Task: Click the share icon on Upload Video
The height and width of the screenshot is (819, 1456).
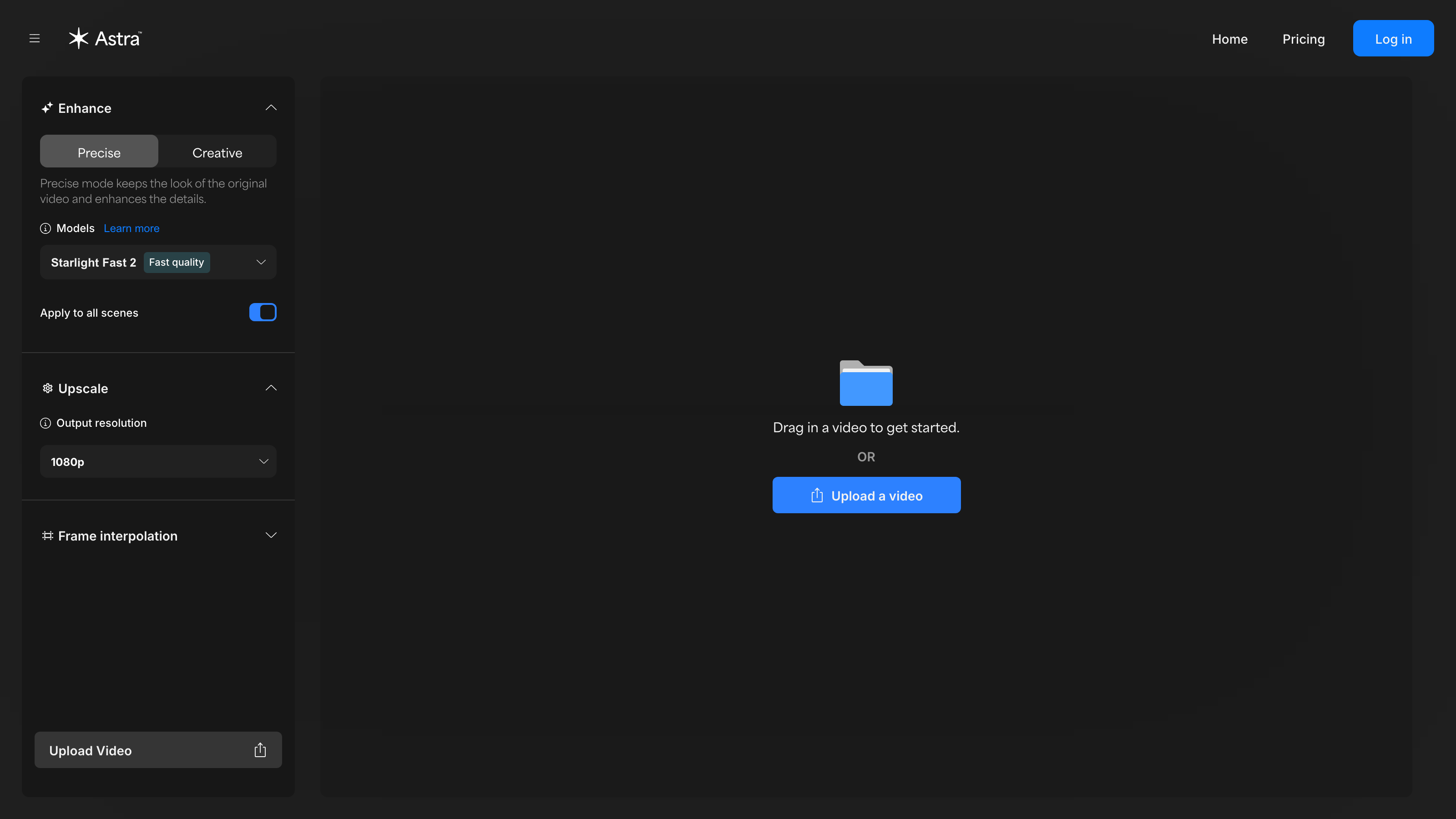Action: pyautogui.click(x=260, y=750)
